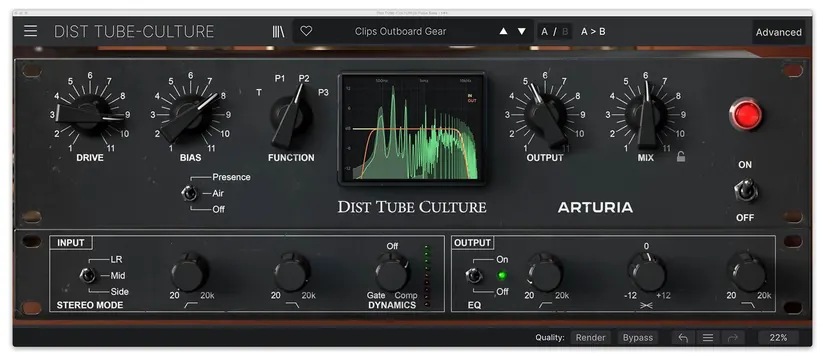The image size is (825, 360).
Task: Click the BIAS knob
Action: (189, 116)
